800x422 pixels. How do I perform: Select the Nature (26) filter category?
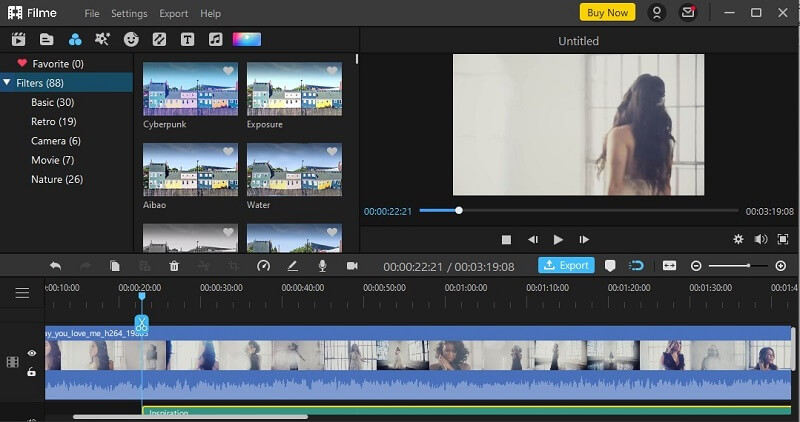[57, 180]
